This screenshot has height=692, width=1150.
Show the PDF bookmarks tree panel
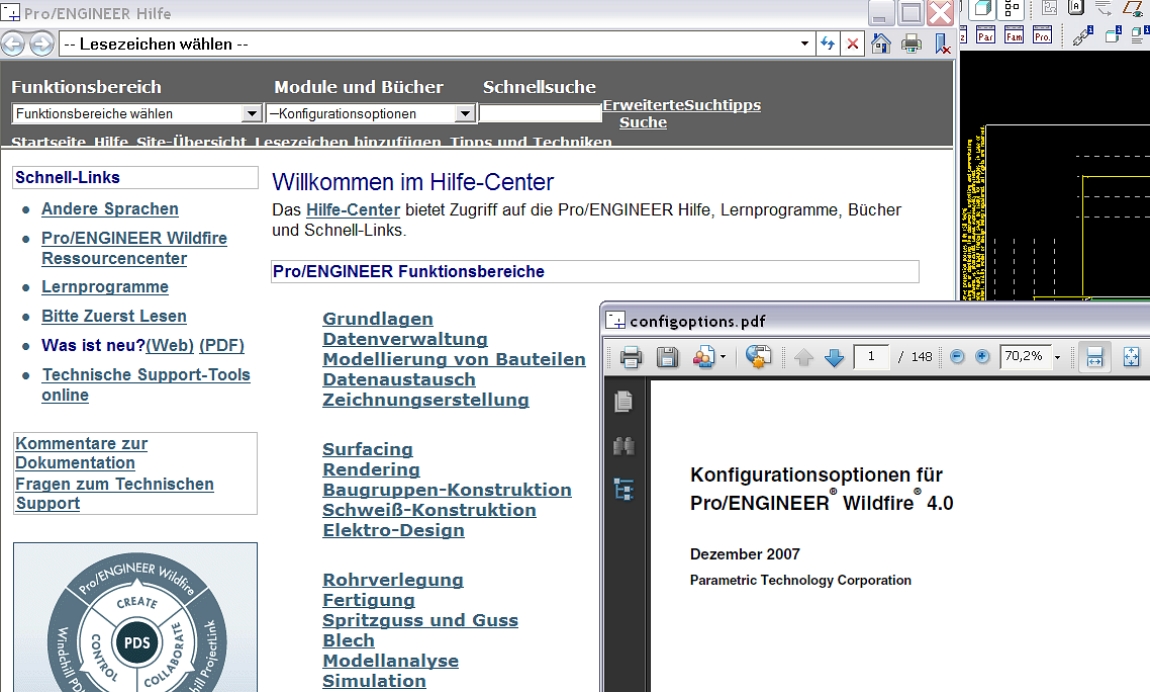coord(623,489)
